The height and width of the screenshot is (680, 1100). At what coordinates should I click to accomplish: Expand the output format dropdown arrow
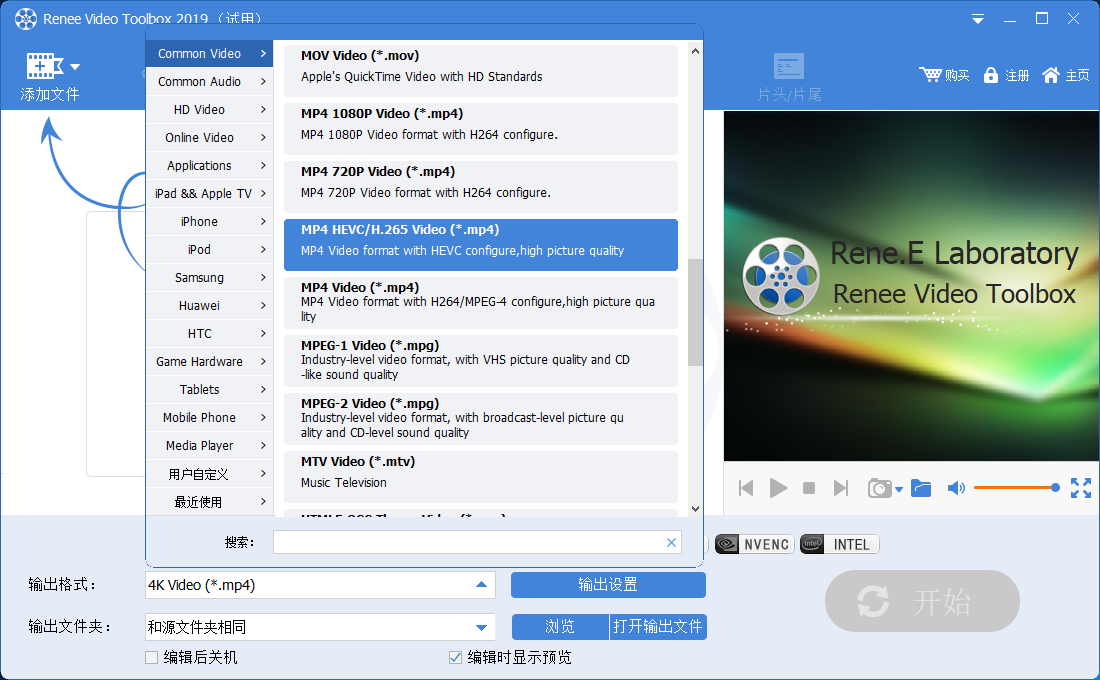click(481, 585)
